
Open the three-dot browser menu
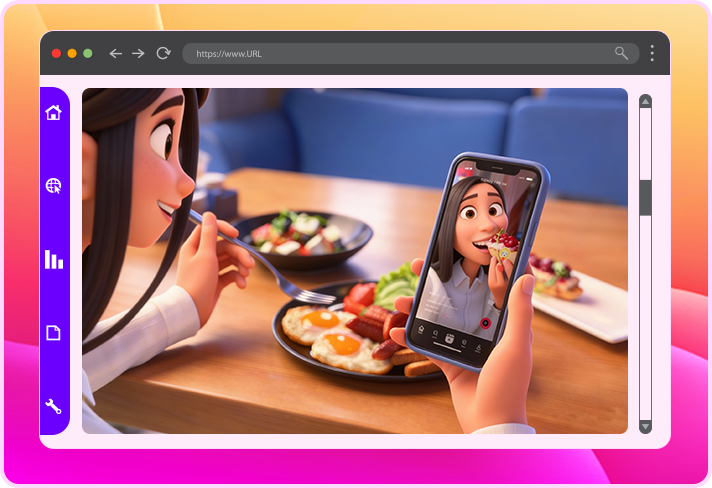coord(652,53)
